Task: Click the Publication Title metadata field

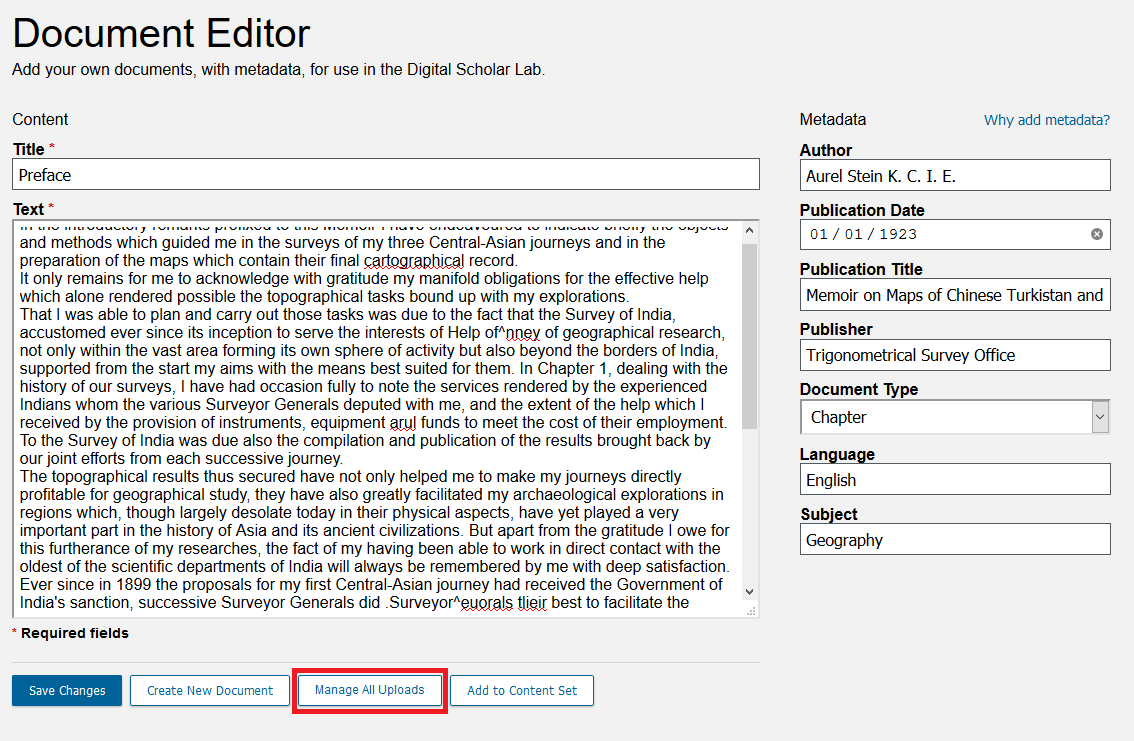Action: 954,294
